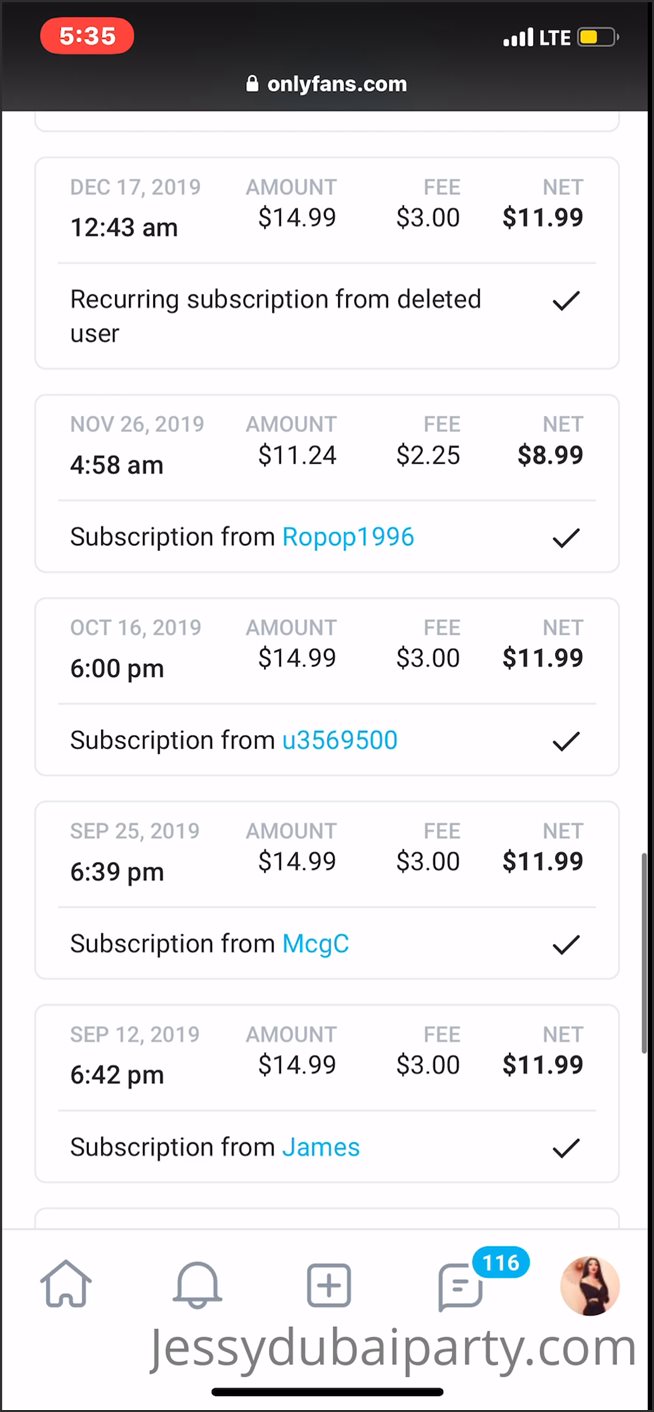Click checkmark on McgC subscription
The image size is (654, 1412).
tap(566, 944)
